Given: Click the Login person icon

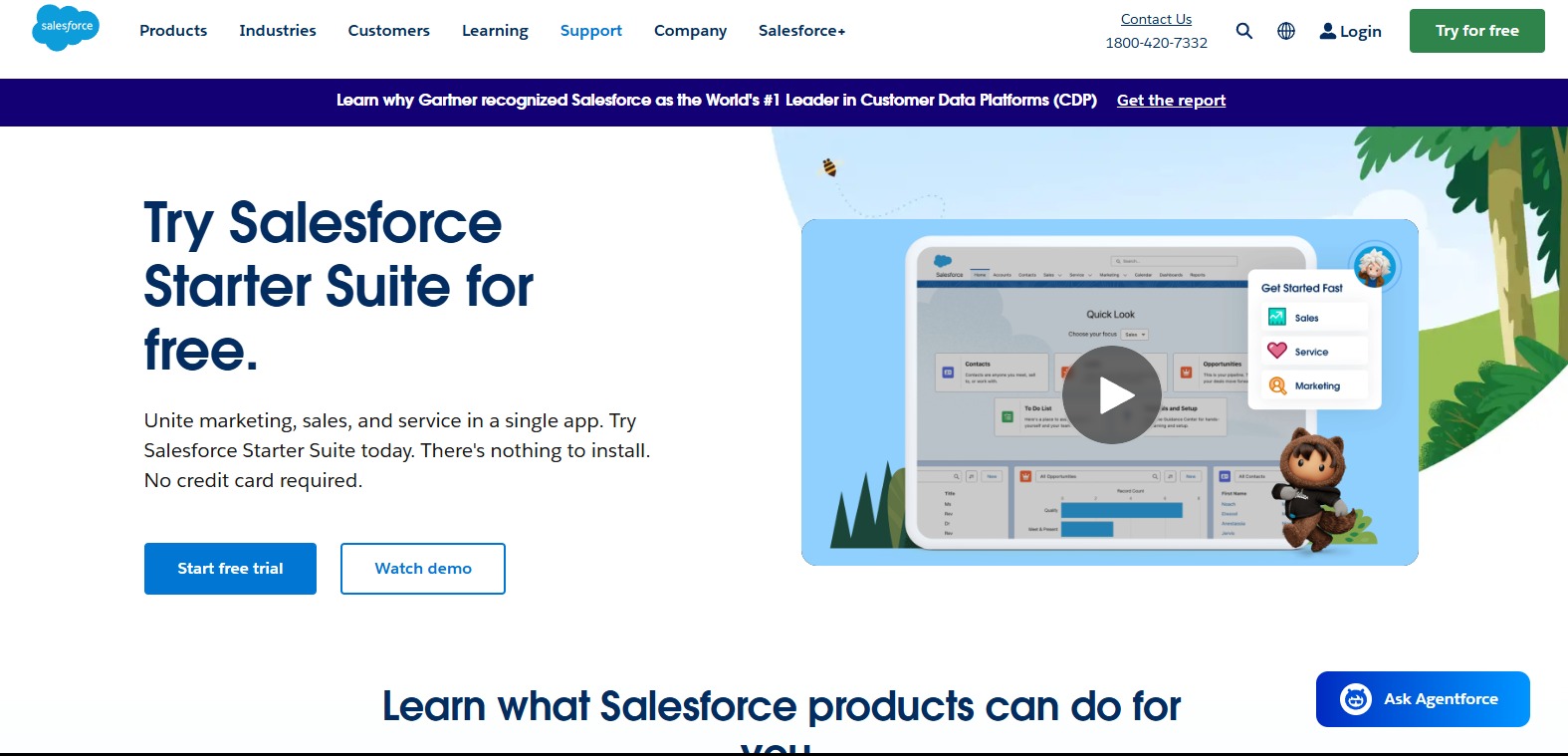Looking at the screenshot, I should [1328, 31].
